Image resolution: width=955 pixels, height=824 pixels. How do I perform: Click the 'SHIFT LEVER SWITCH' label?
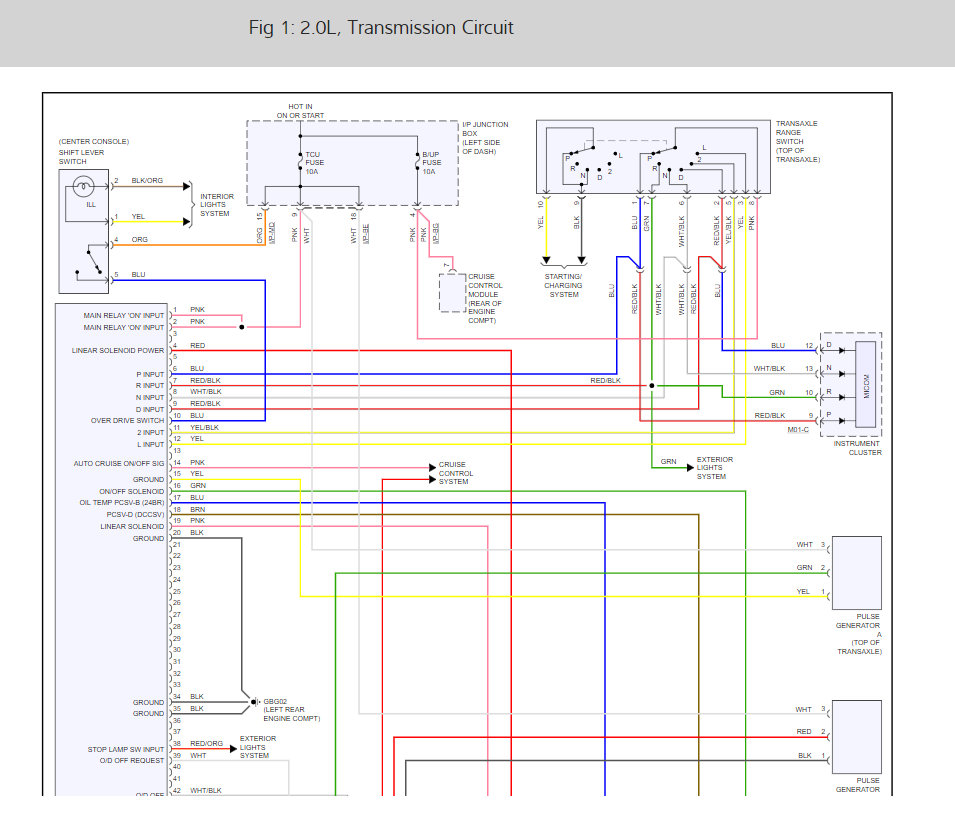(x=81, y=157)
